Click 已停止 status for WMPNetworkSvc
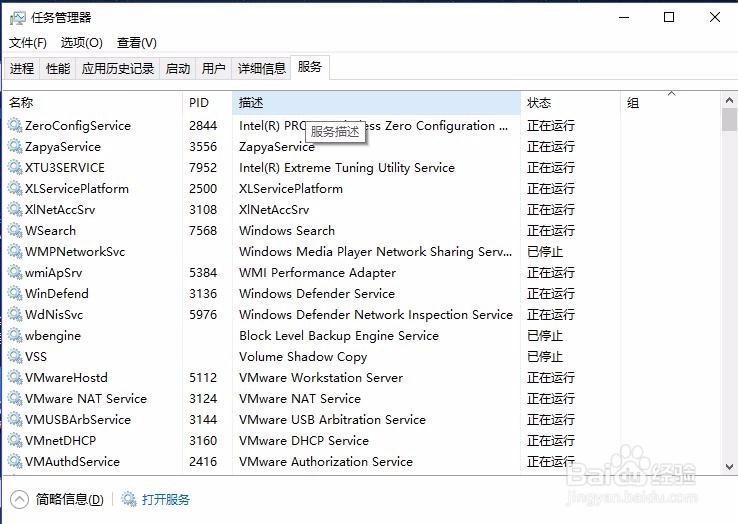 tap(545, 252)
